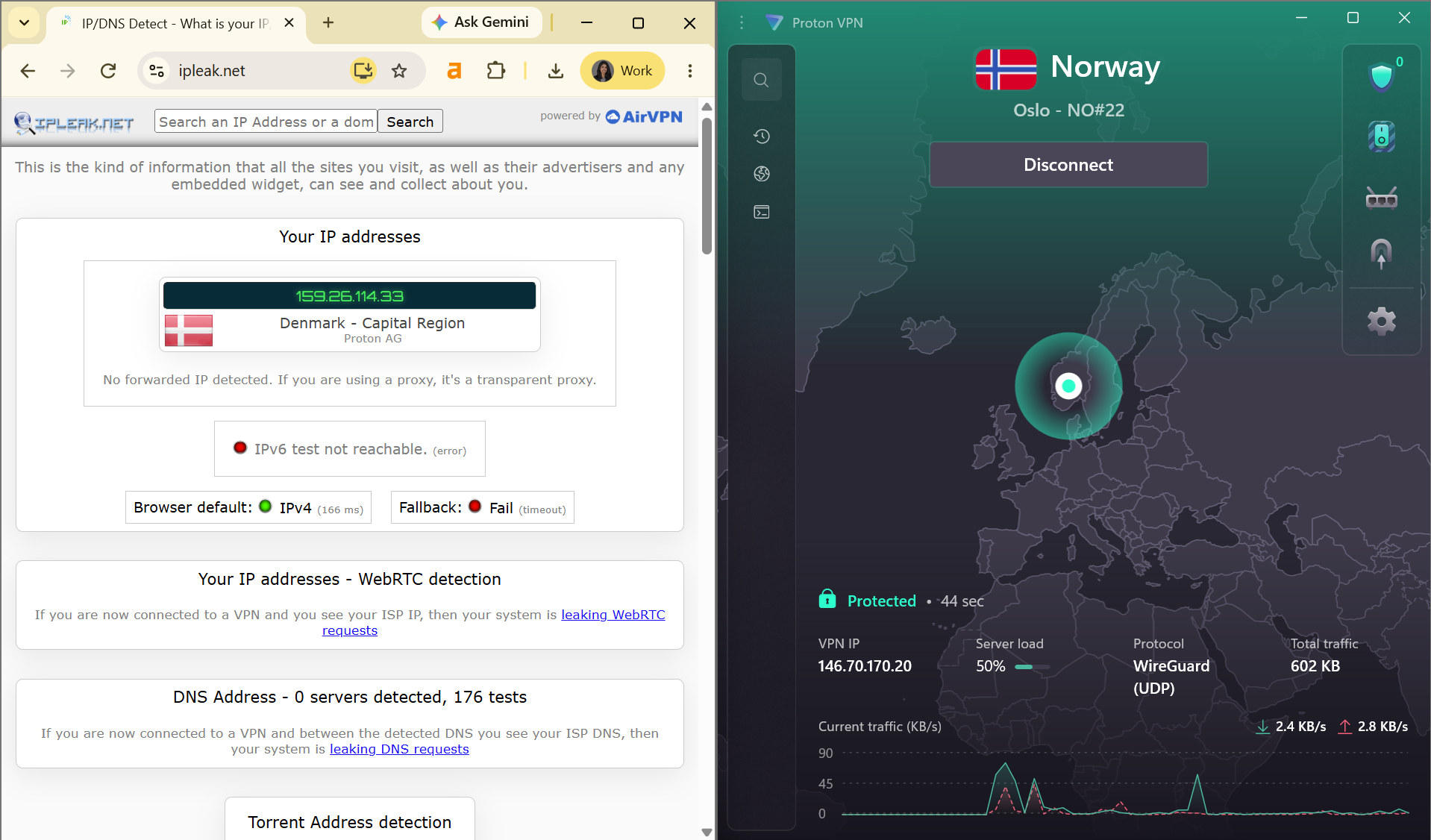
Task: Click the server load progress bar
Action: click(1033, 667)
